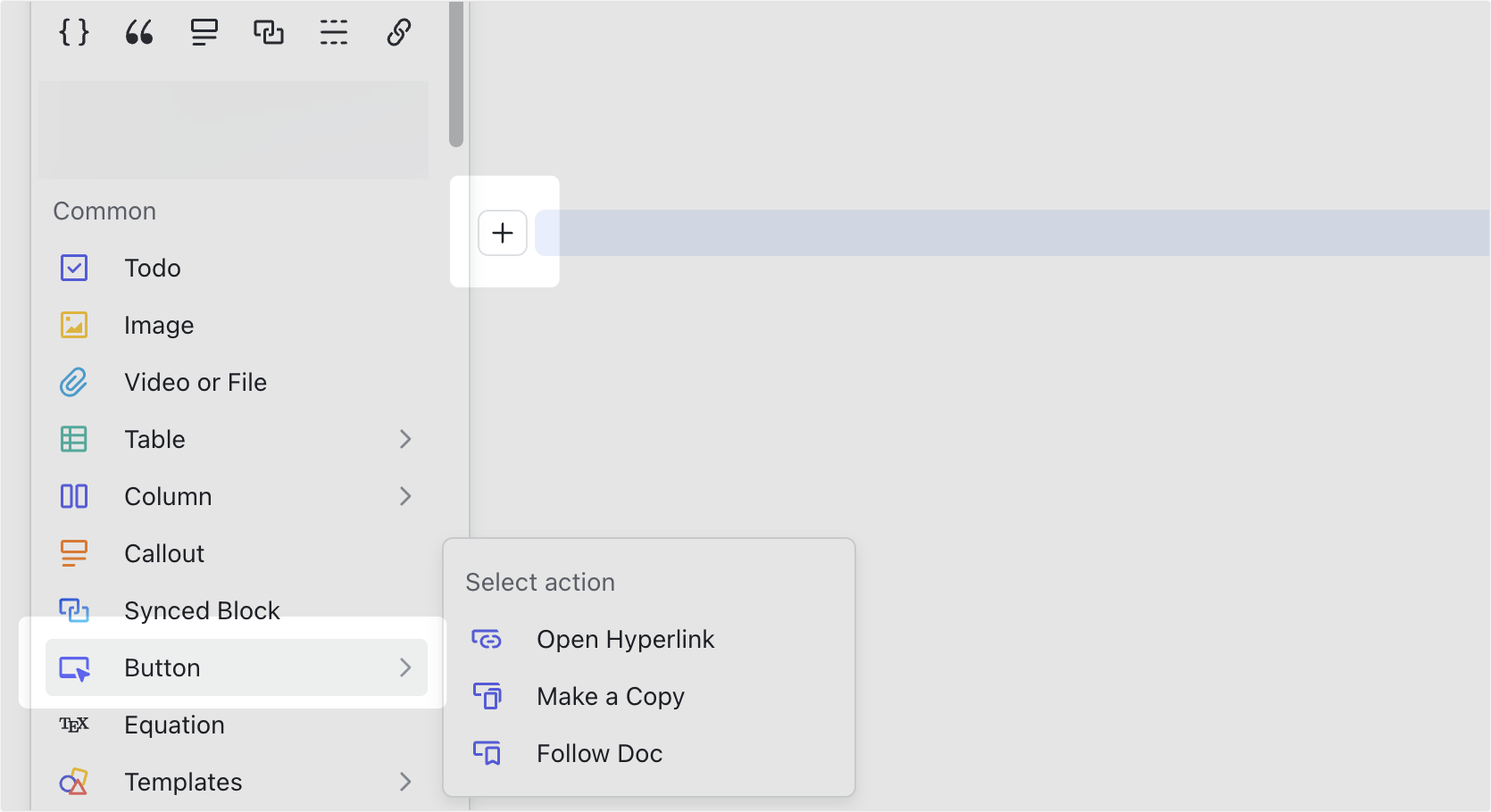Choose the Make a Copy action
Image resolution: width=1491 pixels, height=812 pixels.
(x=649, y=696)
